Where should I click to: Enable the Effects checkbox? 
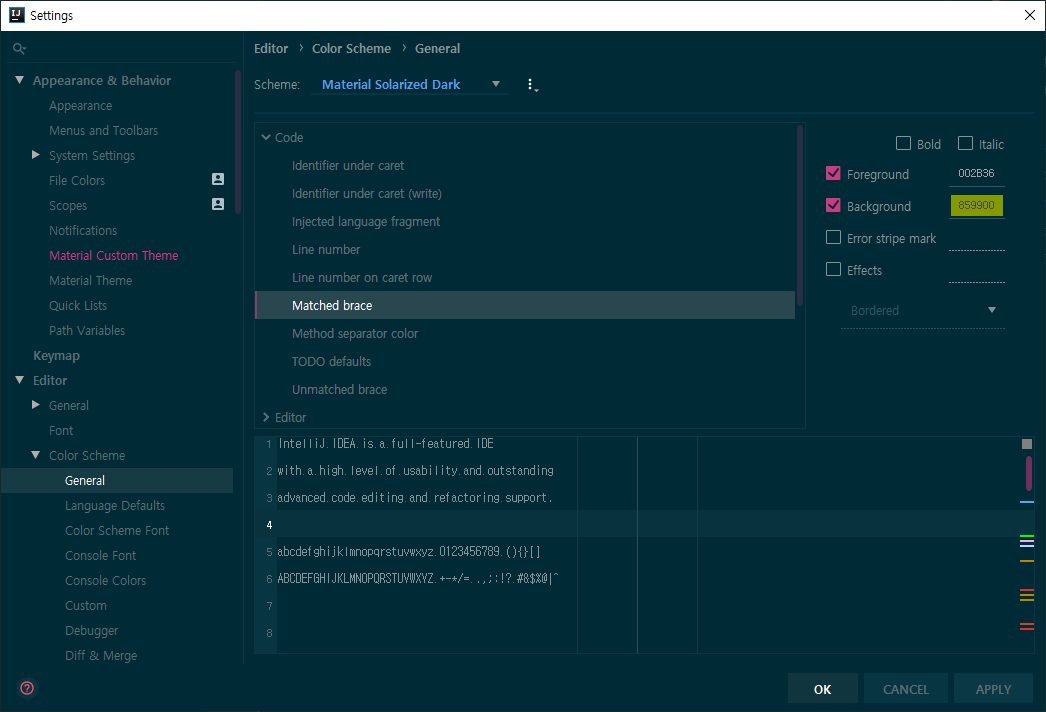833,270
